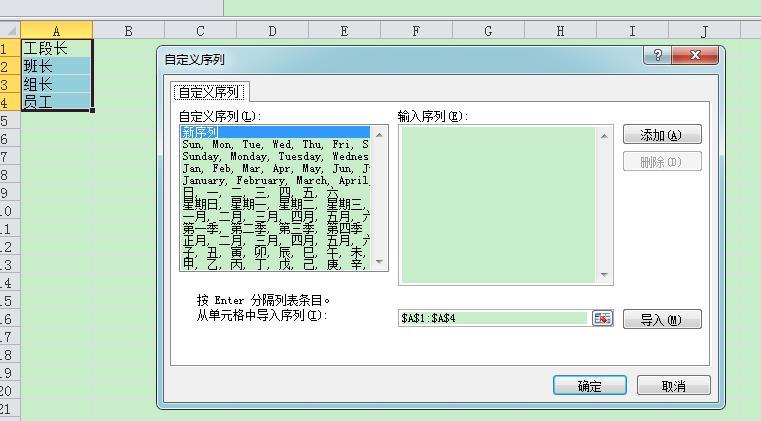This screenshot has width=761, height=421.
Task: Select the 星期日, 星期一 list entry
Action: coord(275,204)
